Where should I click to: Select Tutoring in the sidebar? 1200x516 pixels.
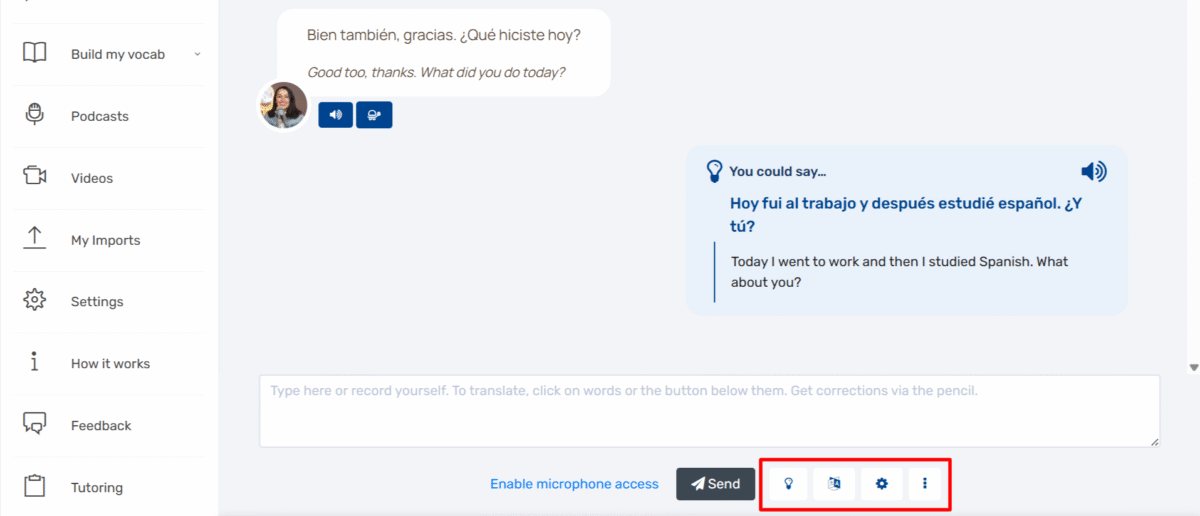(97, 487)
